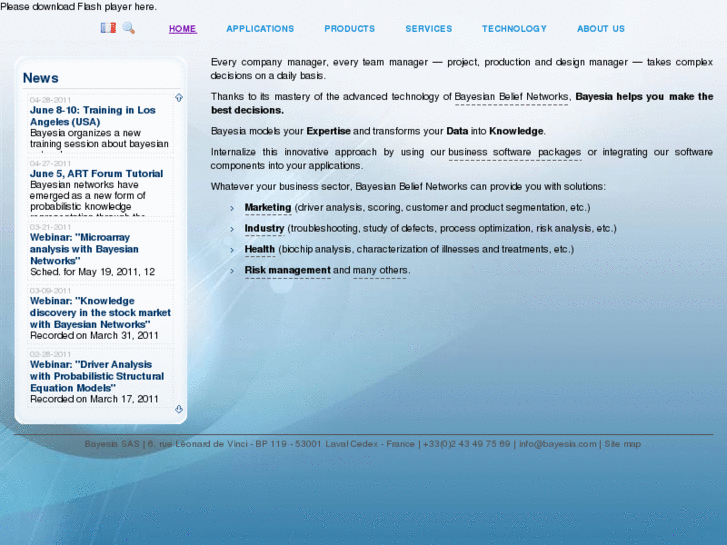
Task: Click the 03-21-2011 news date
Action: pos(51,227)
